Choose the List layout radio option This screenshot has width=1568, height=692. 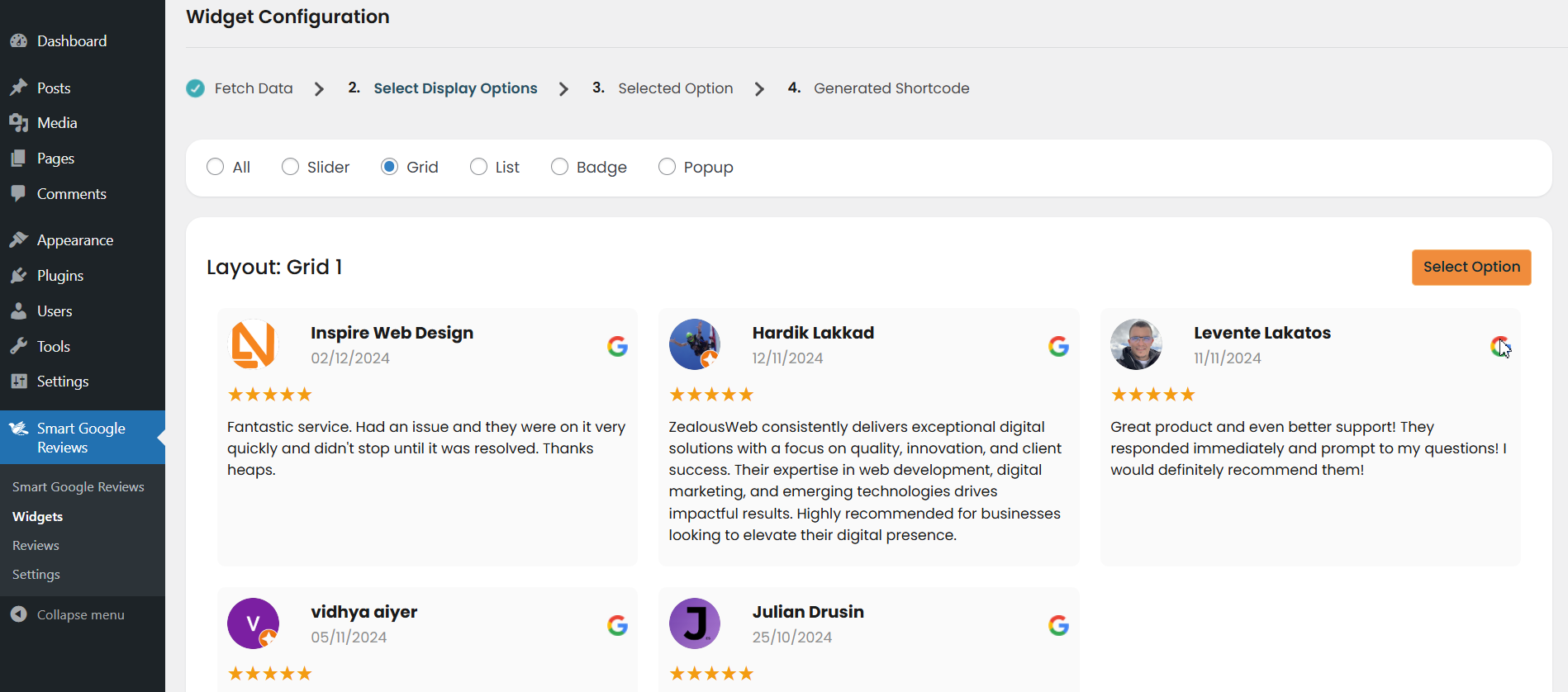[478, 167]
